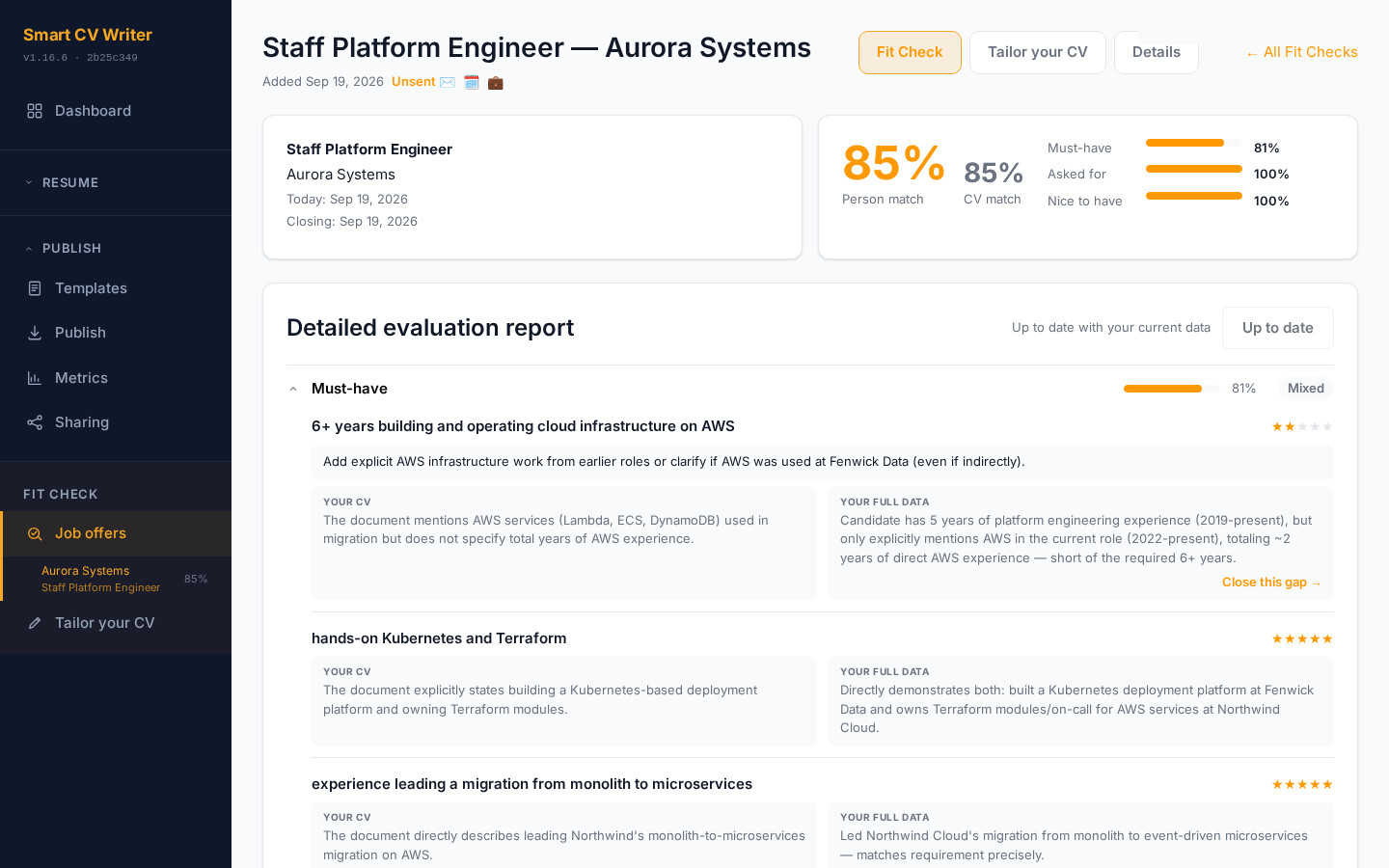The height and width of the screenshot is (868, 1389).
Task: Click the Sharing nodes icon
Action: (35, 422)
